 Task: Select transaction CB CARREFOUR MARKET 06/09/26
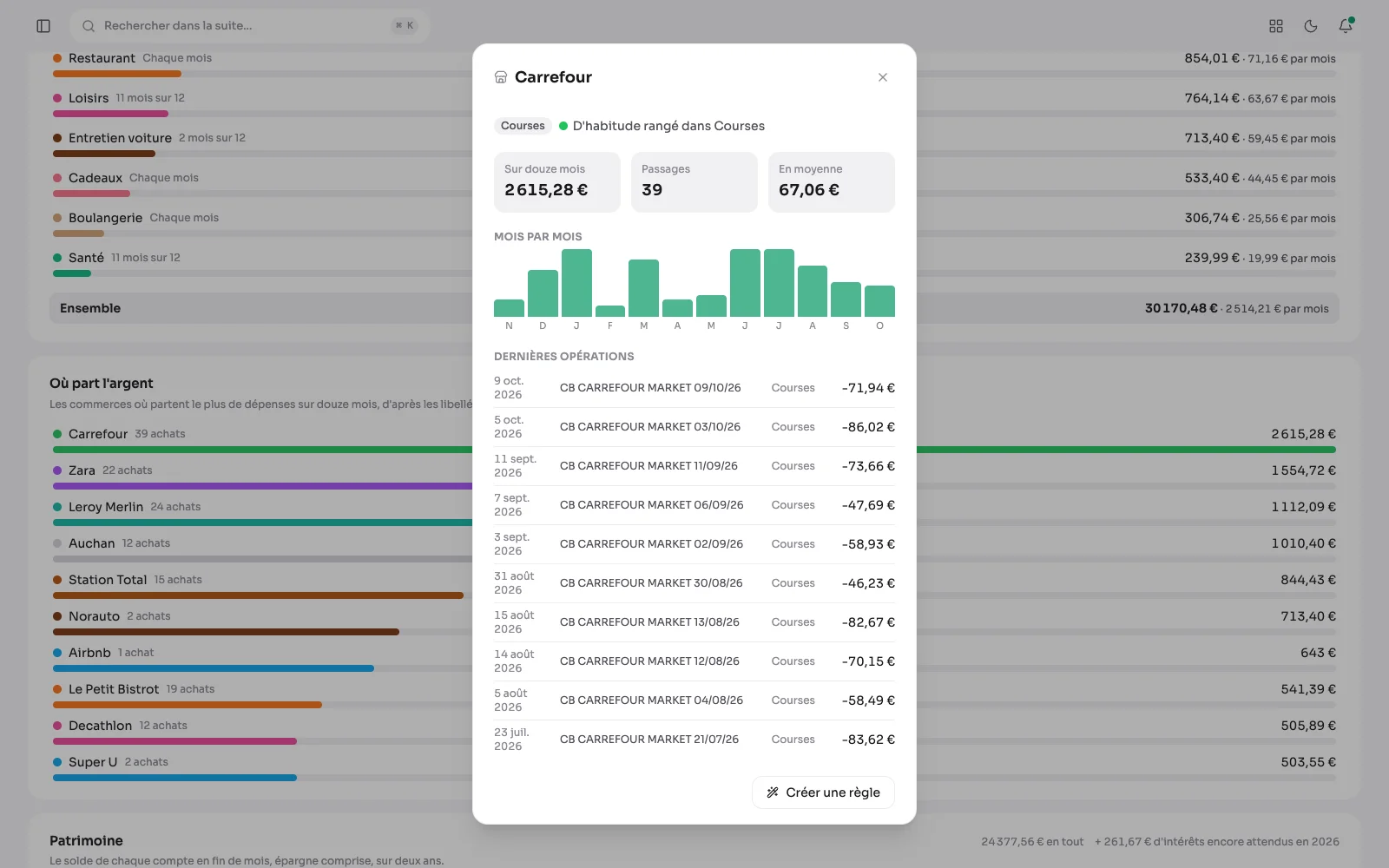[694, 505]
